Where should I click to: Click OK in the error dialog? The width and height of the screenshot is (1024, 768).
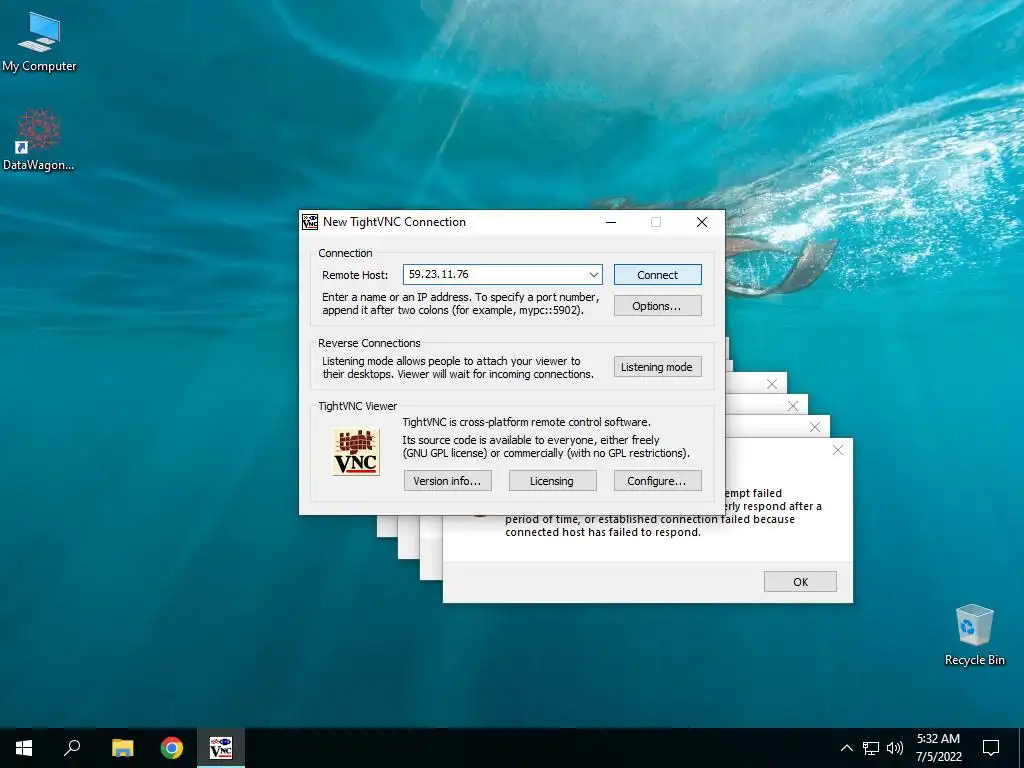tap(800, 582)
